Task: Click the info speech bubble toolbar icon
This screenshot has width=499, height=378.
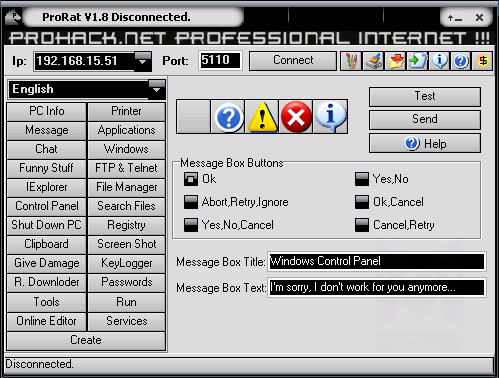Action: coord(439,61)
